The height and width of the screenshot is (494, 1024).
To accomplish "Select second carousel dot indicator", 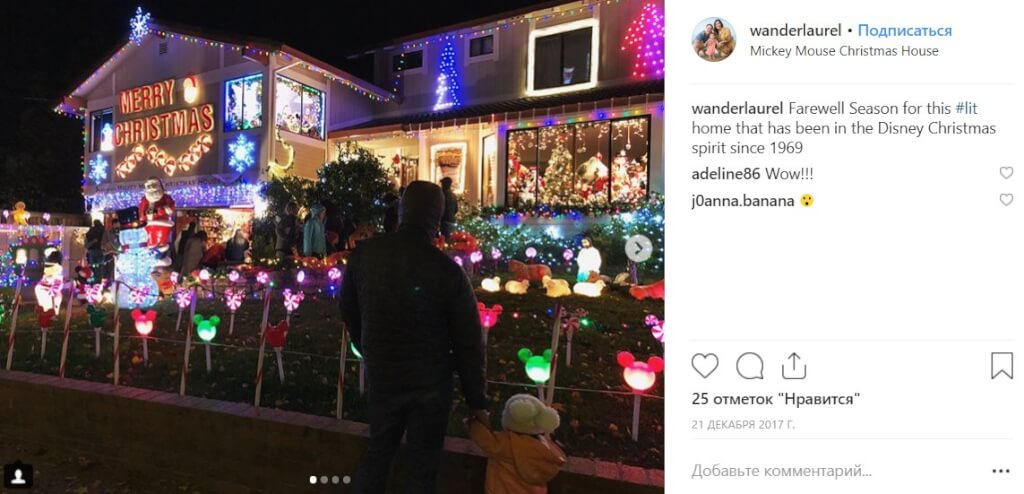I will click(x=325, y=480).
